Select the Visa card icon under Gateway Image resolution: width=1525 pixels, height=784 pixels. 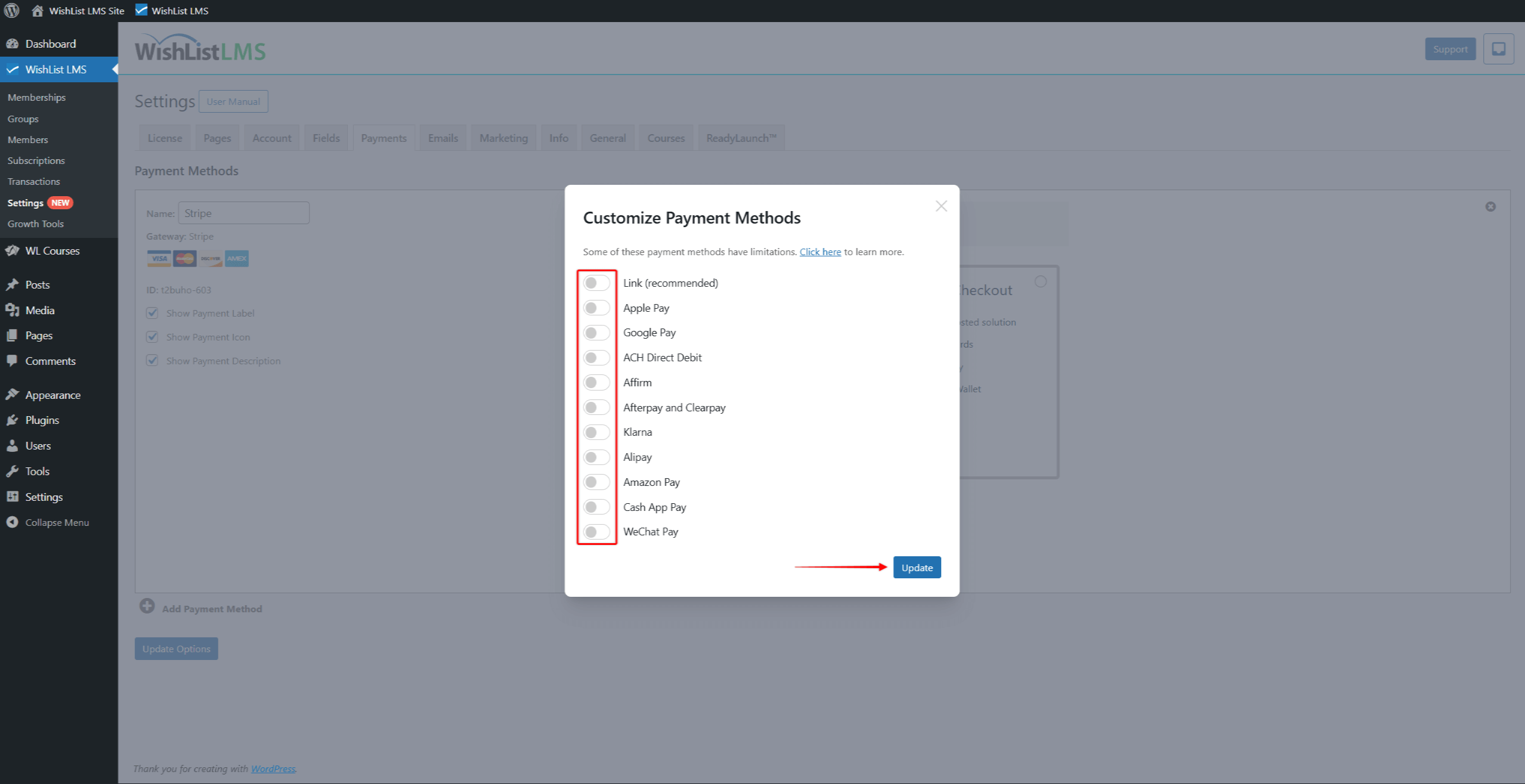click(158, 258)
